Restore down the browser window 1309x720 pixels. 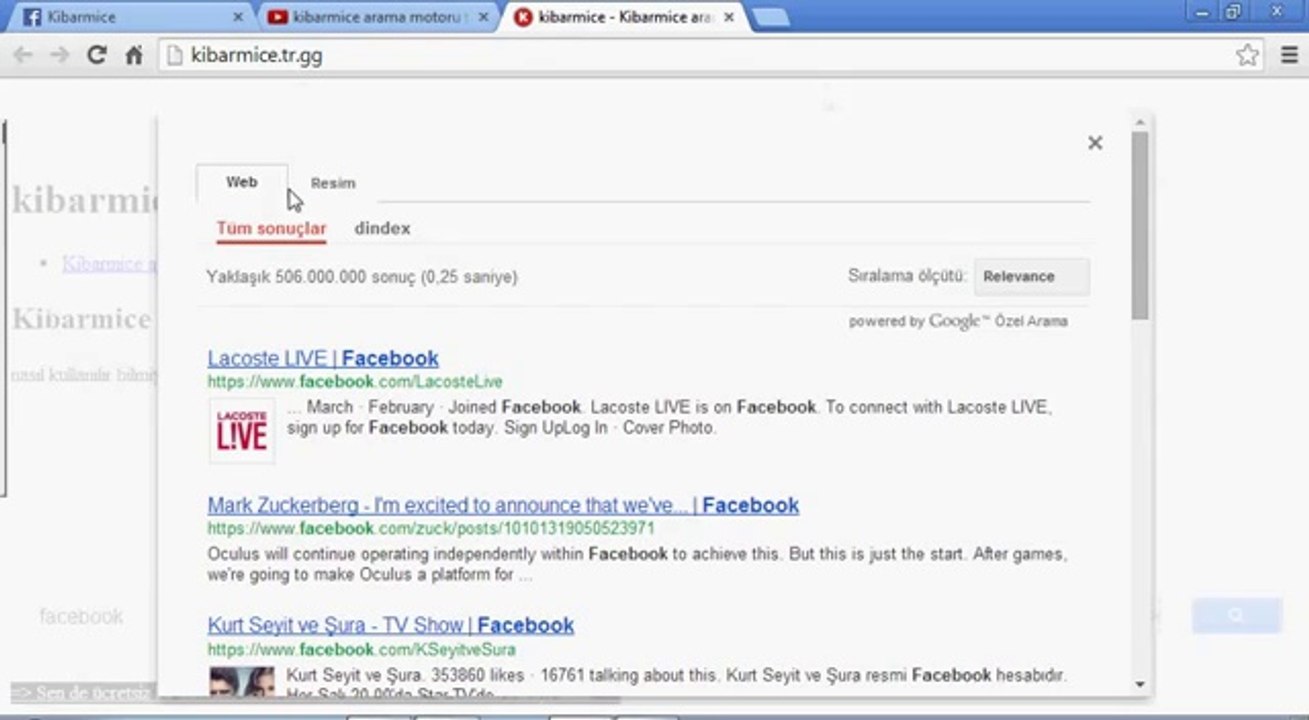click(x=1233, y=11)
